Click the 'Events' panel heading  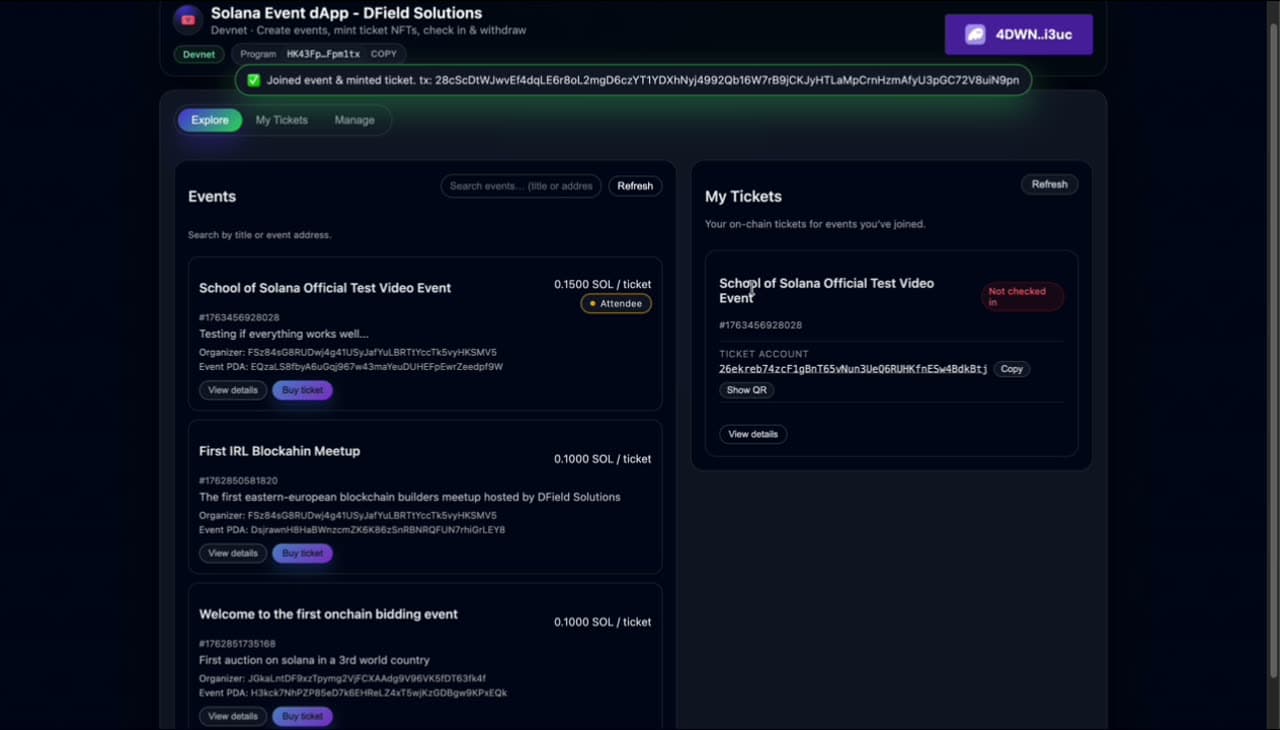212,197
